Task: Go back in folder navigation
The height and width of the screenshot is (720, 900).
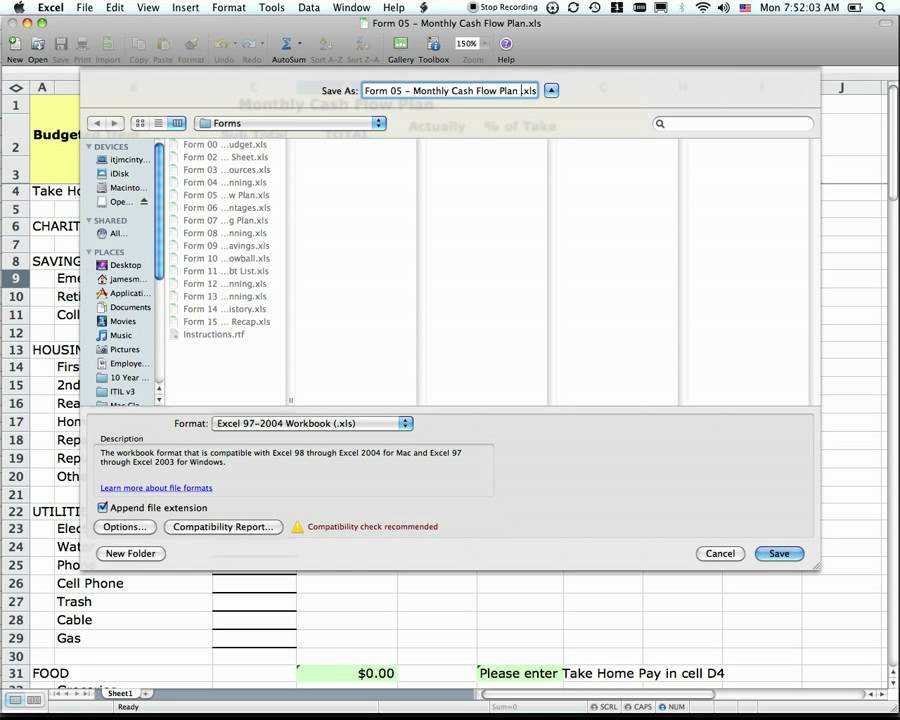Action: point(97,123)
